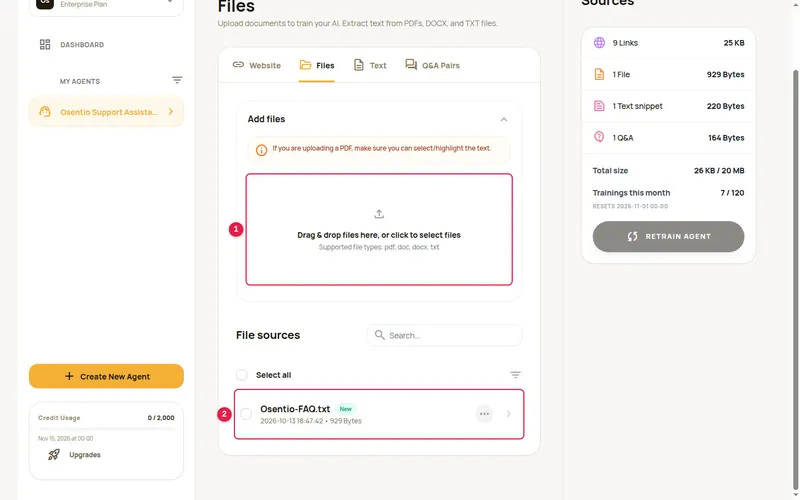This screenshot has height=500, width=800.
Task: Click the Supported file types hint text
Action: coord(379,247)
